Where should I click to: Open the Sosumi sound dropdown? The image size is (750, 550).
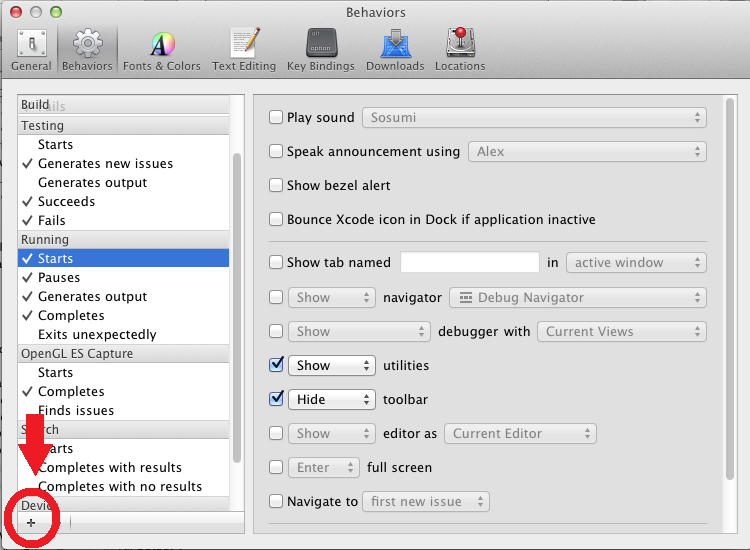tap(534, 118)
